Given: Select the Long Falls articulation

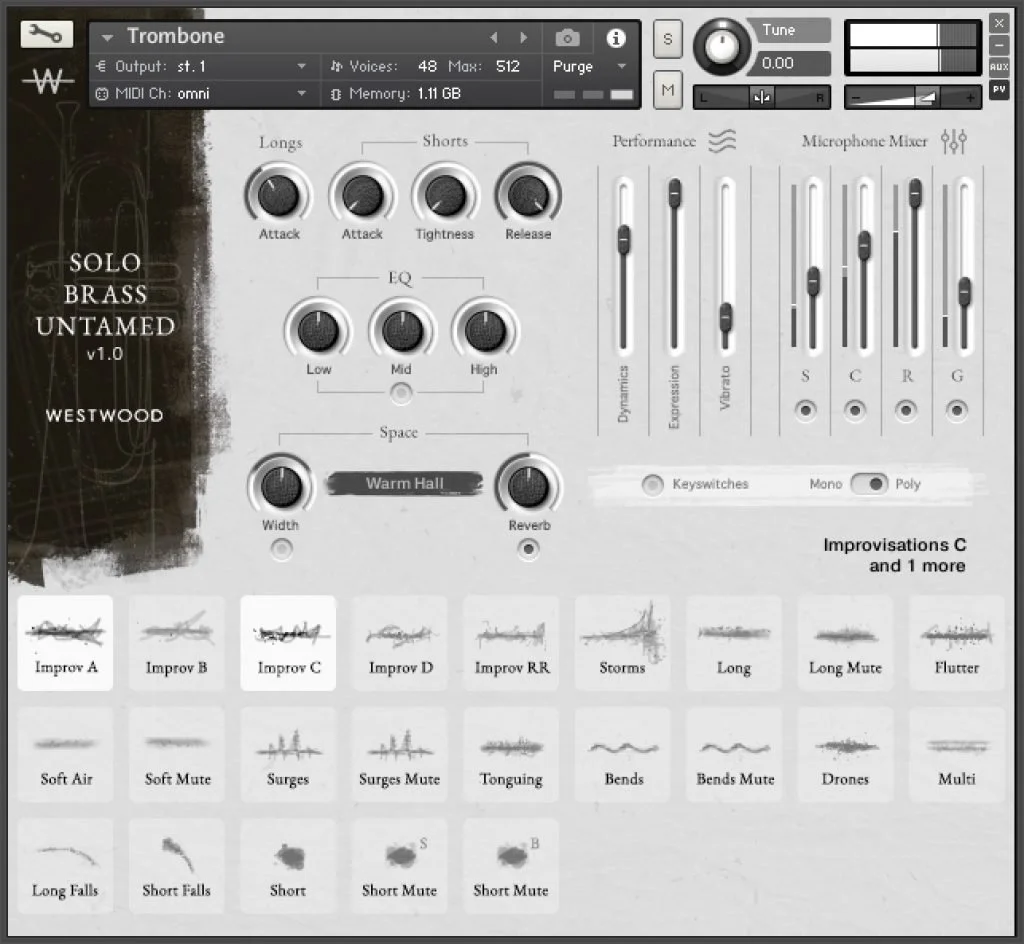Looking at the screenshot, I should point(65,866).
